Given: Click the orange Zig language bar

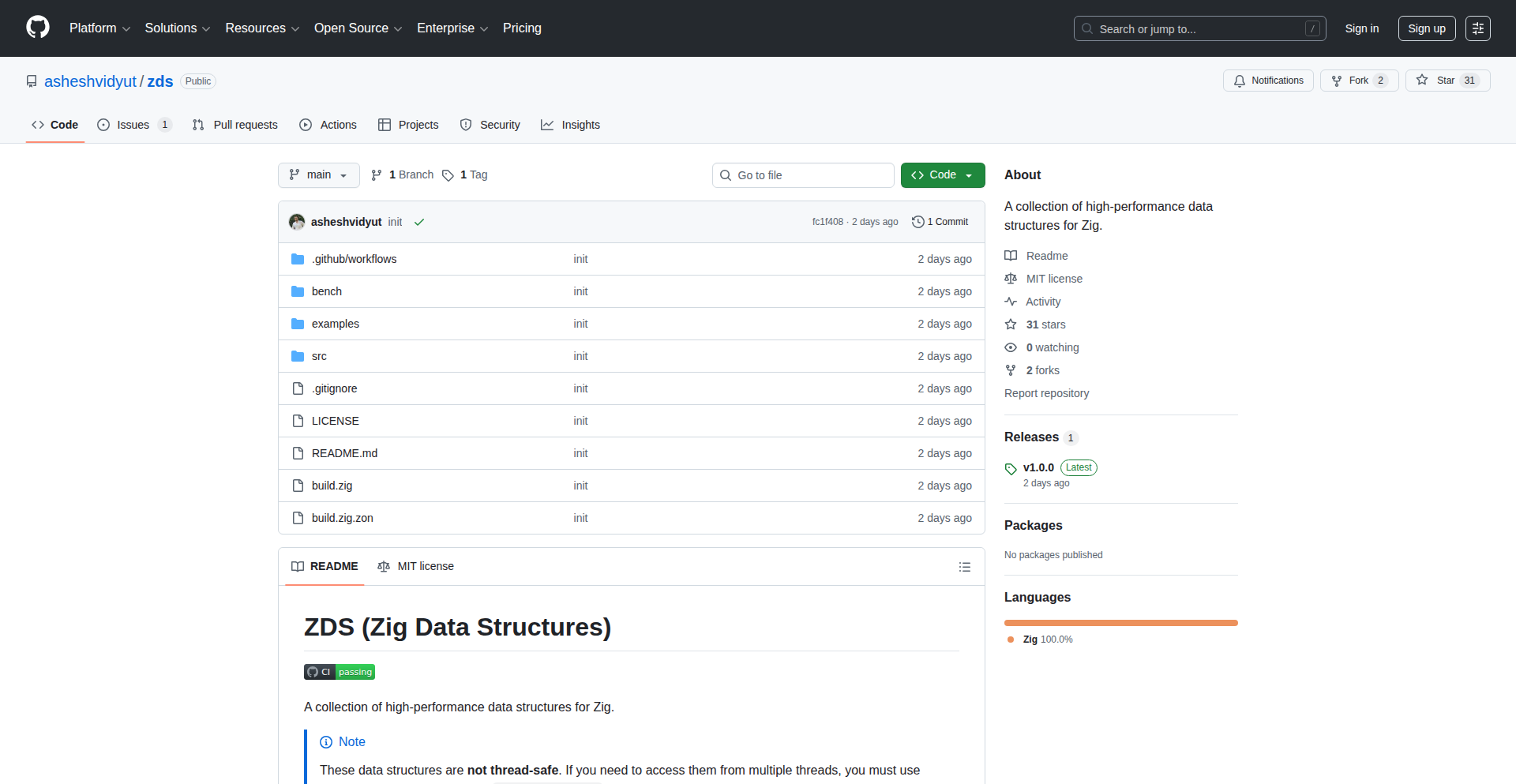Looking at the screenshot, I should click(1120, 623).
